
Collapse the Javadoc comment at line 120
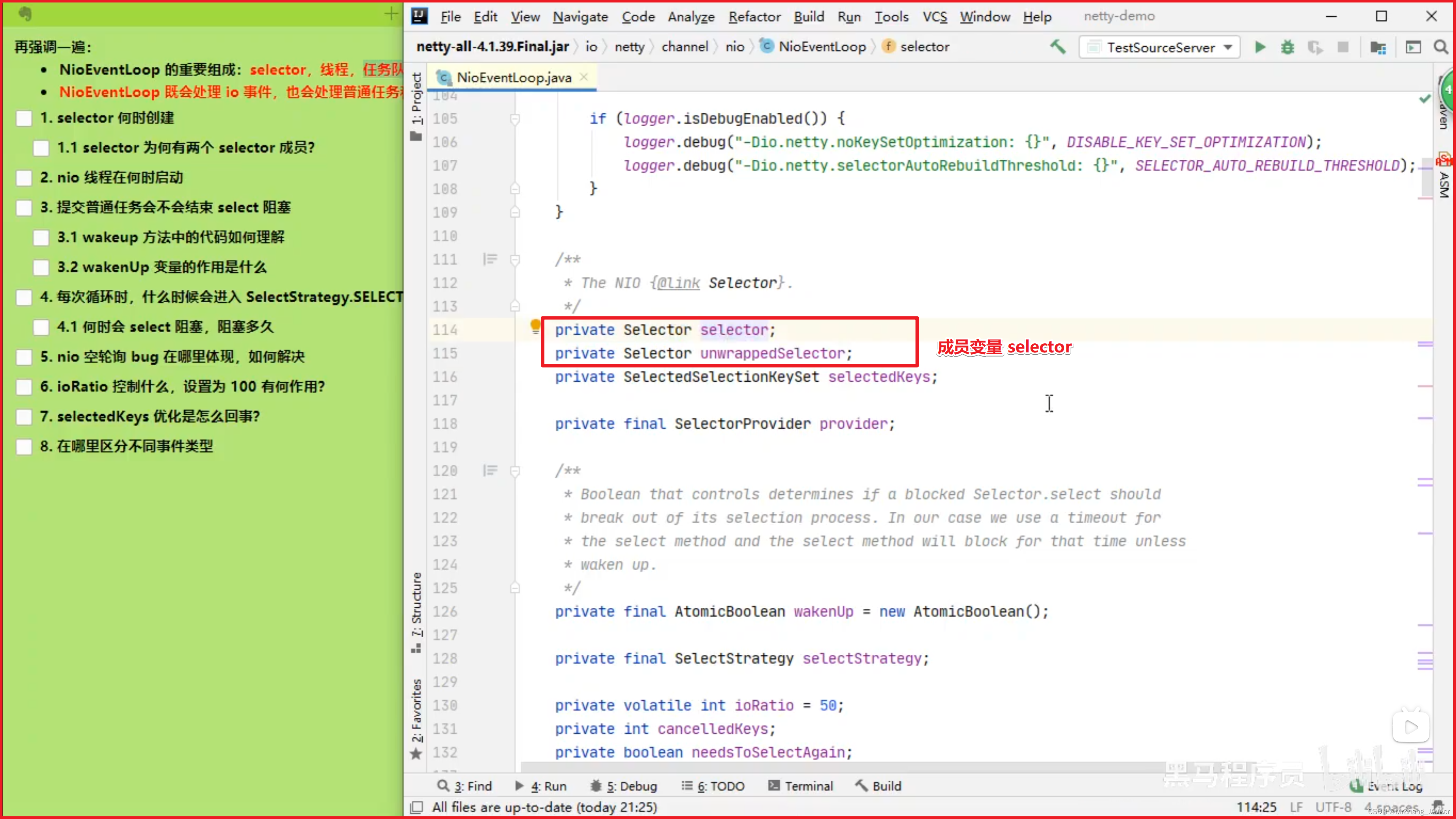[x=515, y=471]
